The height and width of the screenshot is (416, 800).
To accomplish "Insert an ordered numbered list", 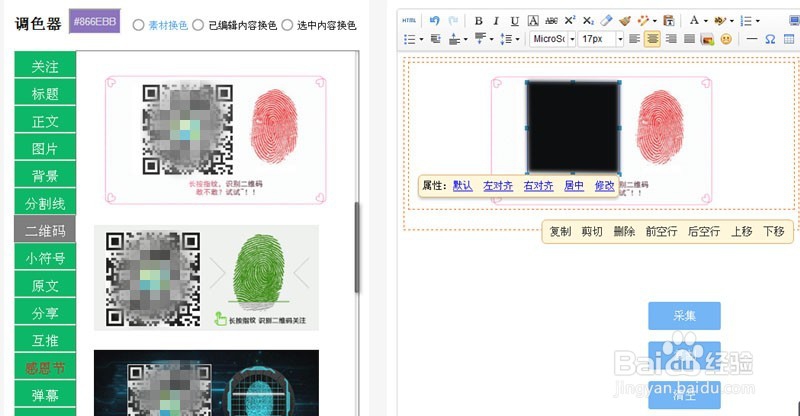I will click(746, 21).
